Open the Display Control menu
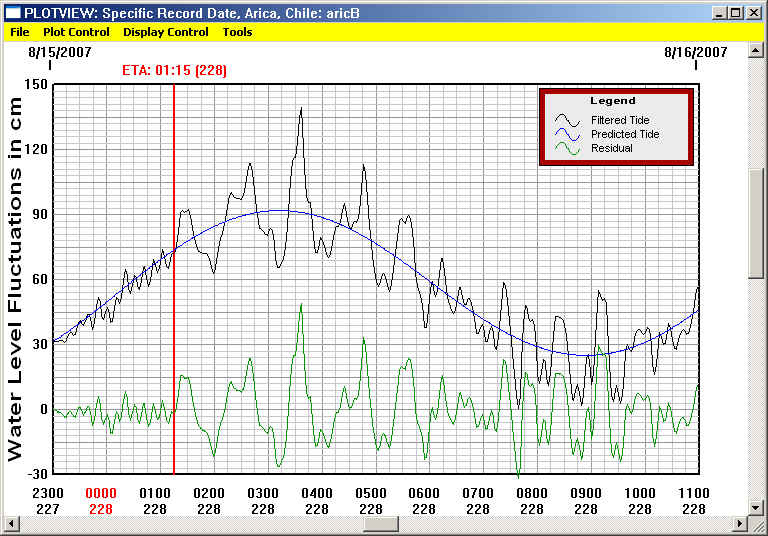The width and height of the screenshot is (768, 536). [166, 32]
